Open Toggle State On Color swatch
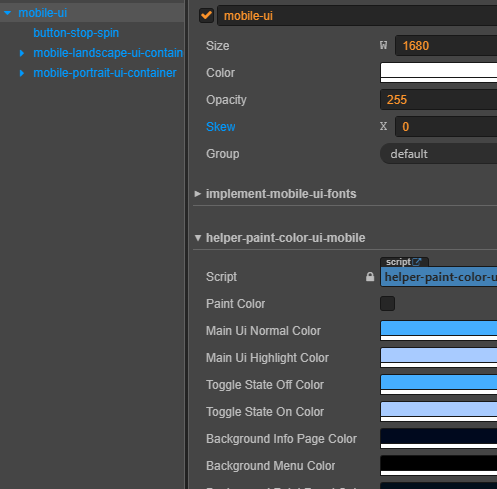 (439, 412)
